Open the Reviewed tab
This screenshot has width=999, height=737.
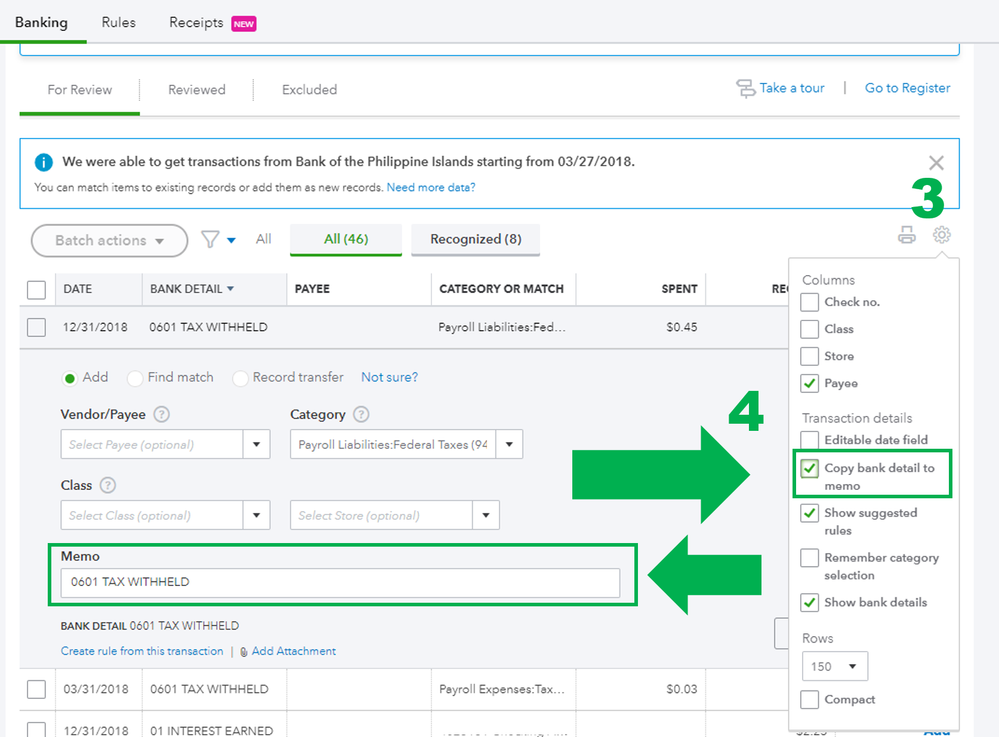pyautogui.click(x=197, y=90)
